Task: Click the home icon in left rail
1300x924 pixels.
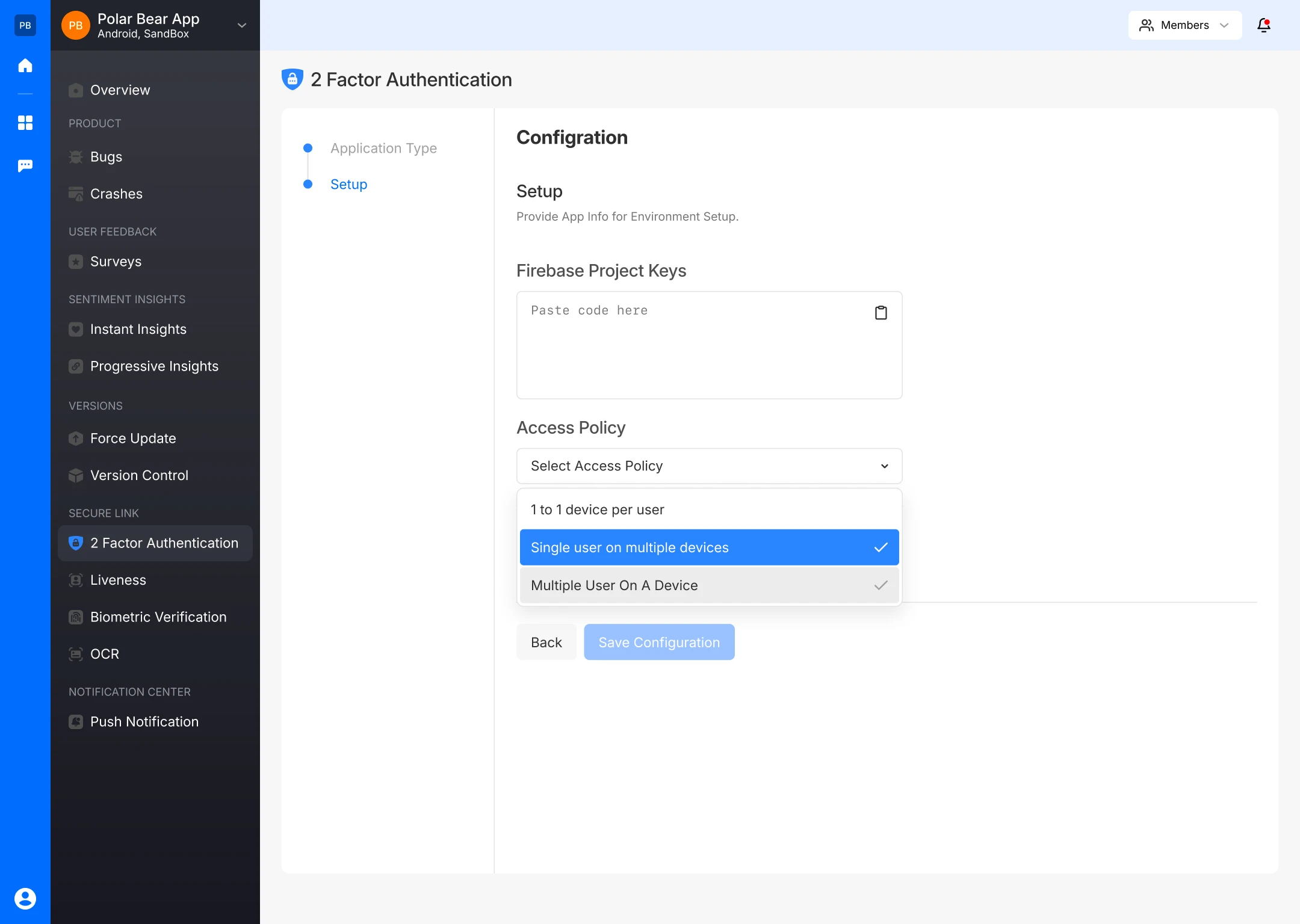Action: coord(25,66)
